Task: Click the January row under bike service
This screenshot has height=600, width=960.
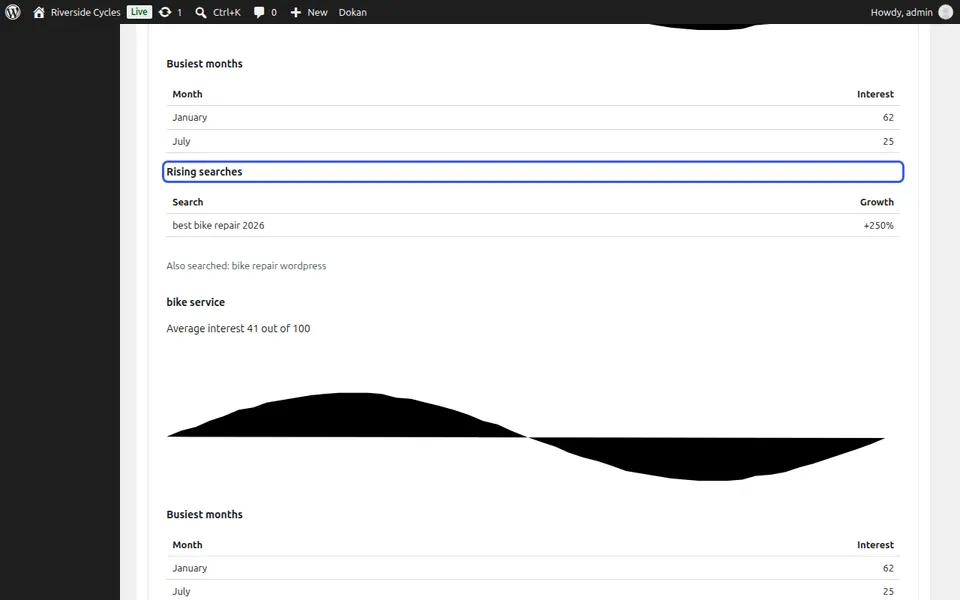Action: pyautogui.click(x=533, y=568)
